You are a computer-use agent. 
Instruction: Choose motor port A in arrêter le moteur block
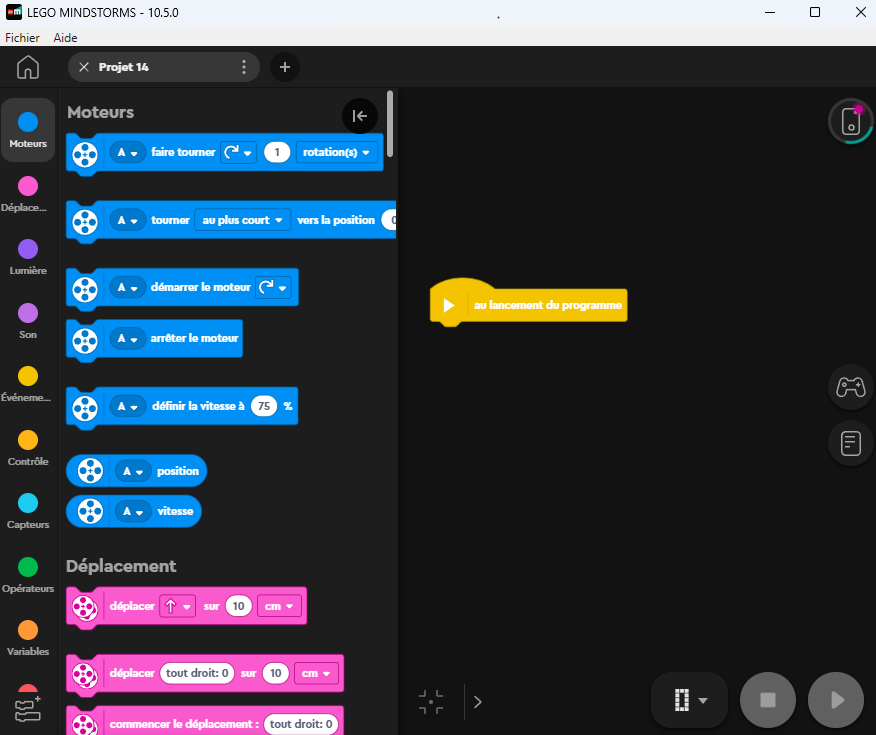pyautogui.click(x=127, y=338)
